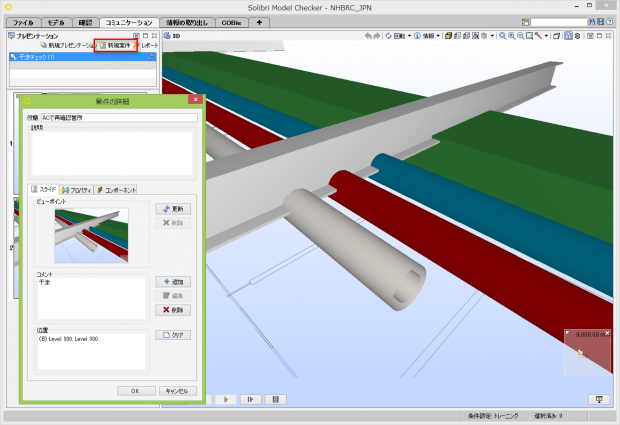Screen dimensions: 620x425
Task: Click the window-stack icon in 3D toolbar
Action: tap(556, 36)
